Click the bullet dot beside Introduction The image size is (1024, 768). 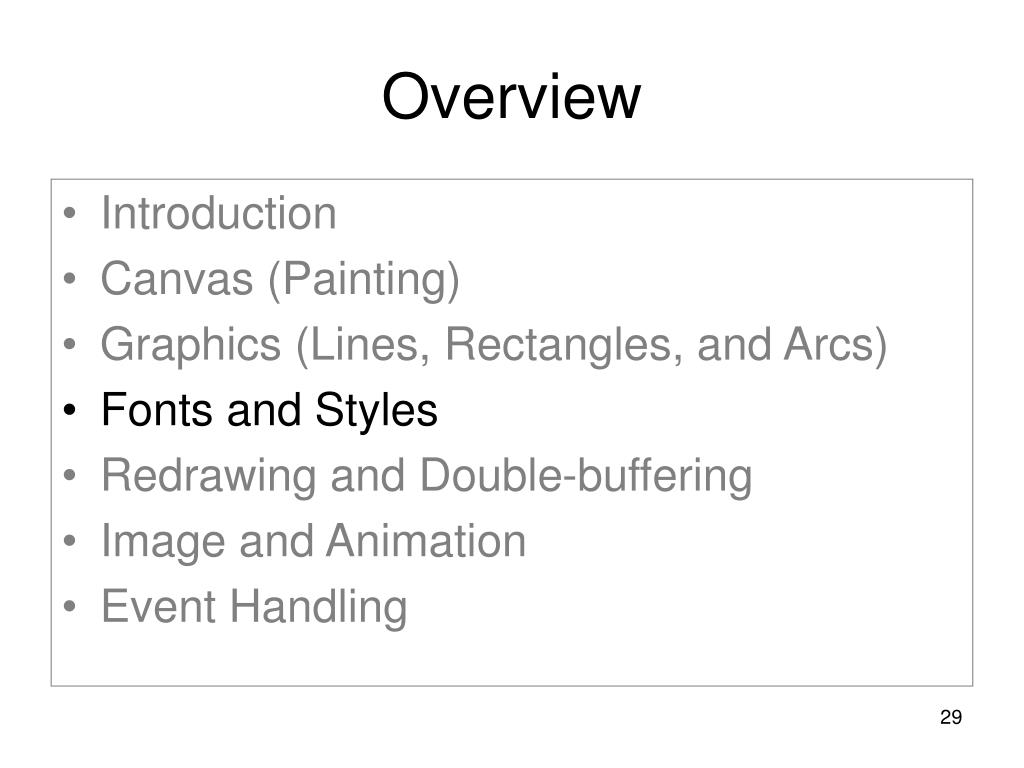[70, 214]
